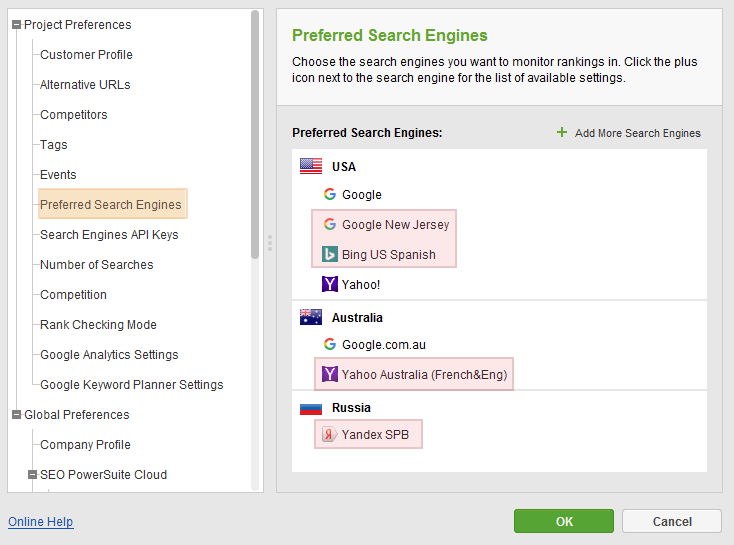Viewport: 734px width, 545px height.
Task: Click the Yahoo Australia Y icon
Action: (330, 374)
